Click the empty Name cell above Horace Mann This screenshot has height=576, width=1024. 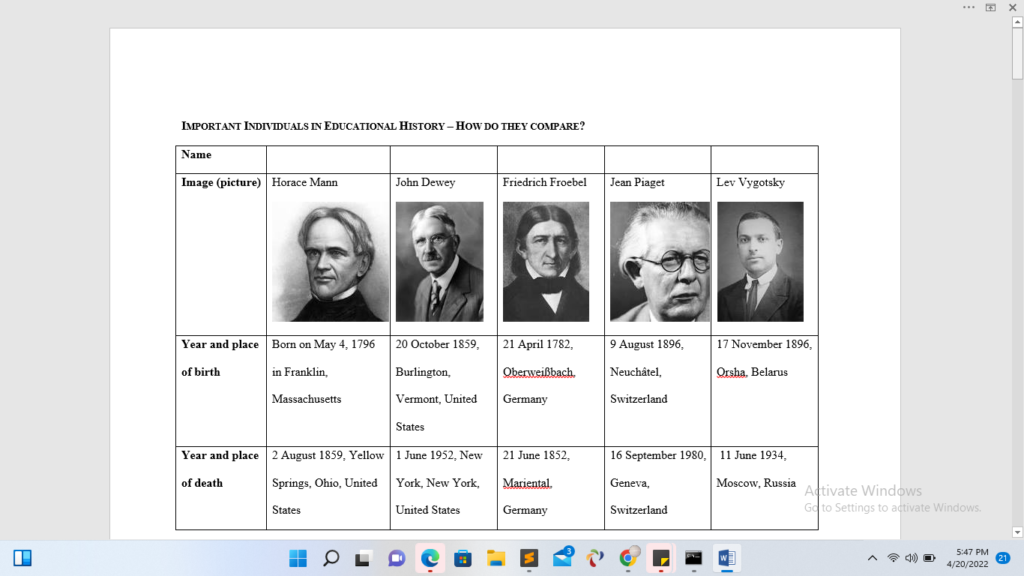point(328,159)
